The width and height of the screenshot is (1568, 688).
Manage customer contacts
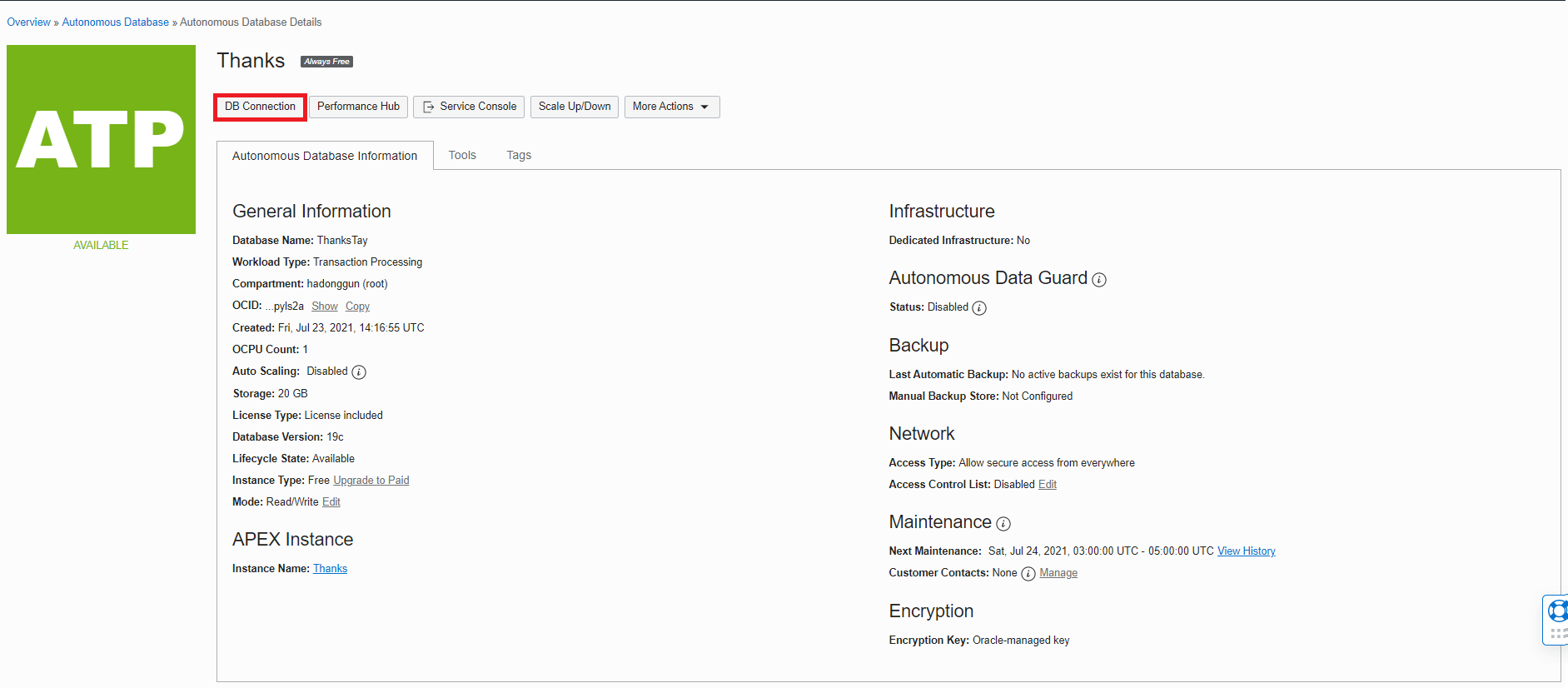tap(1058, 573)
